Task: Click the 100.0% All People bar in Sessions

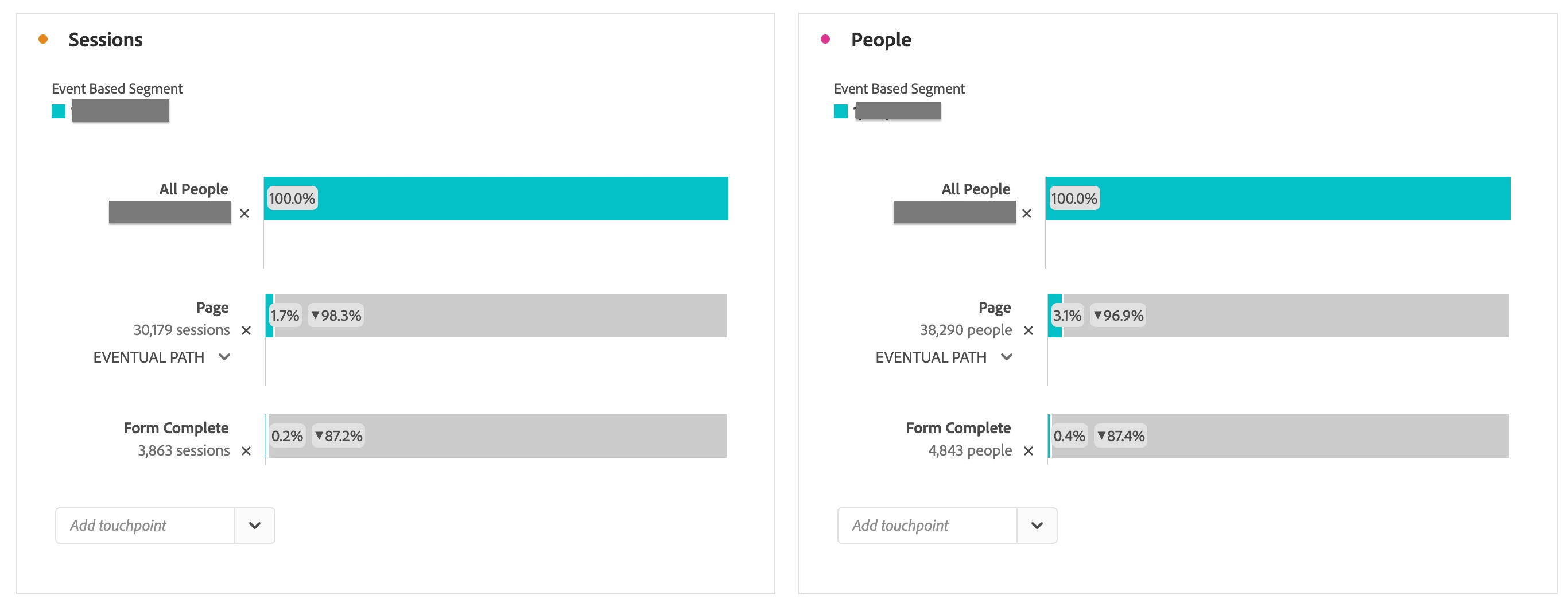Action: [496, 199]
